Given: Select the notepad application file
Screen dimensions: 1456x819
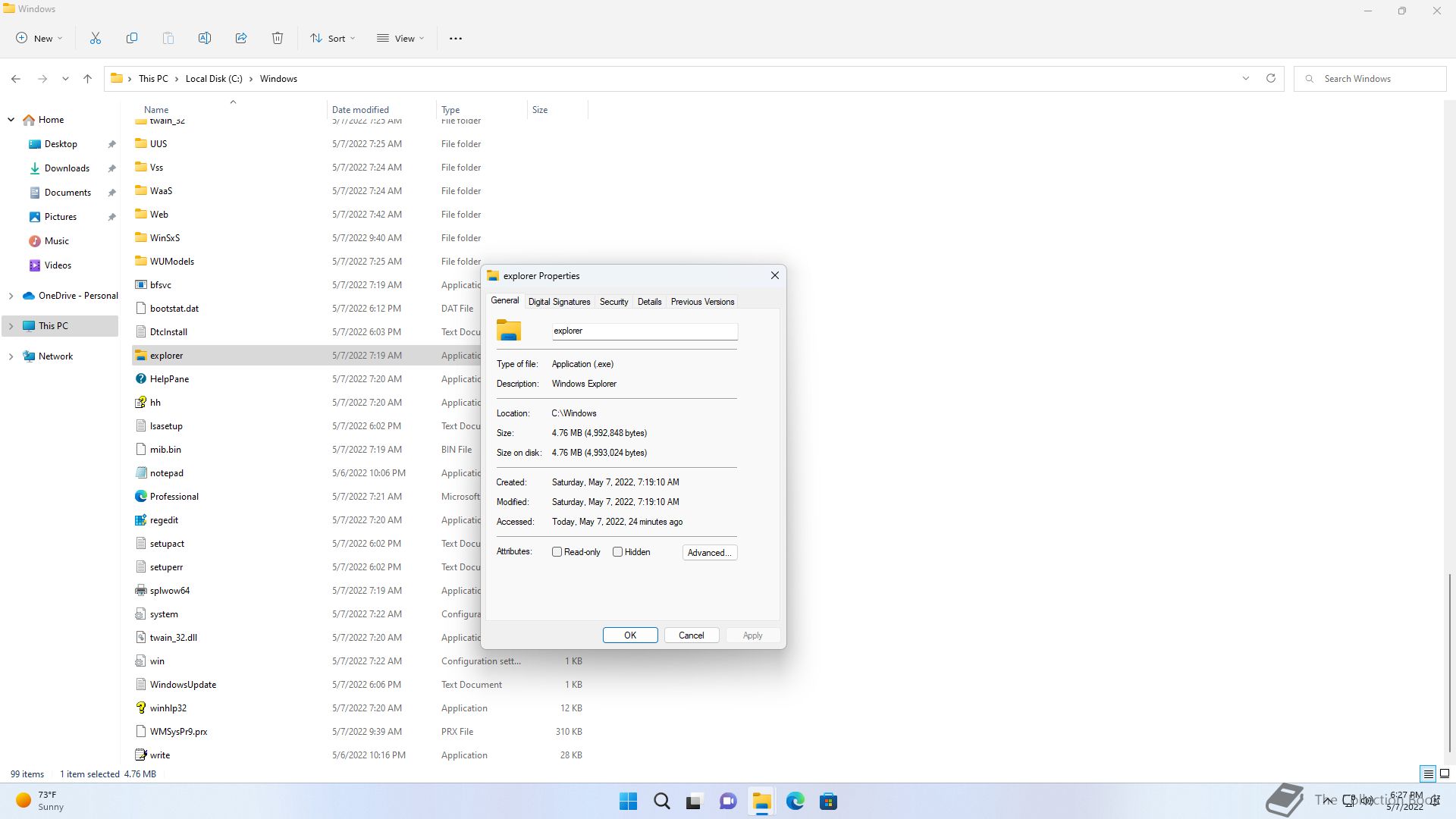Looking at the screenshot, I should click(x=166, y=473).
